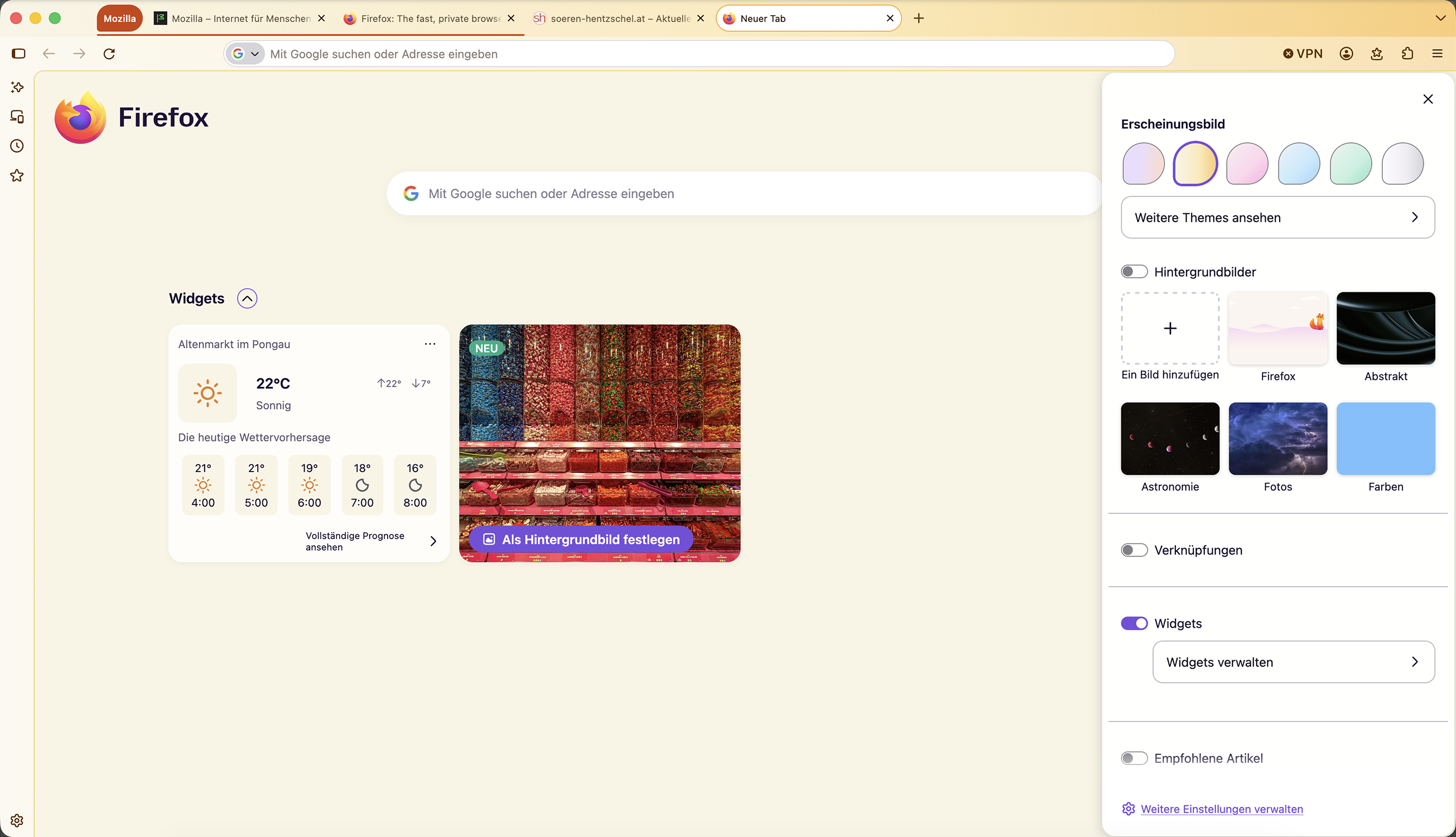The width and height of the screenshot is (1456, 837).
Task: Select the green theme color swatch
Action: [1350, 164]
